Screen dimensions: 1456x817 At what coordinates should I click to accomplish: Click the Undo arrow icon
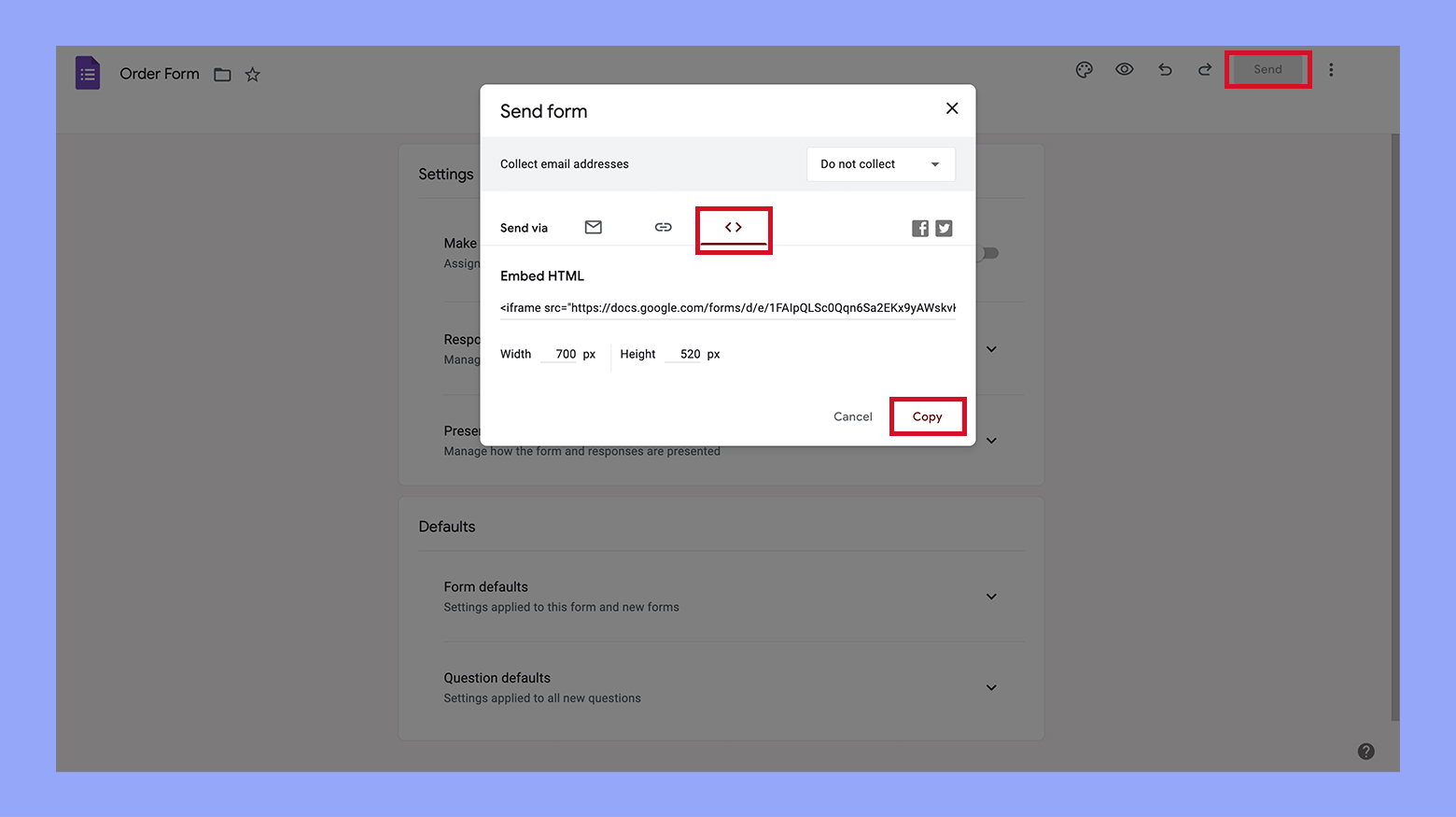(1164, 69)
